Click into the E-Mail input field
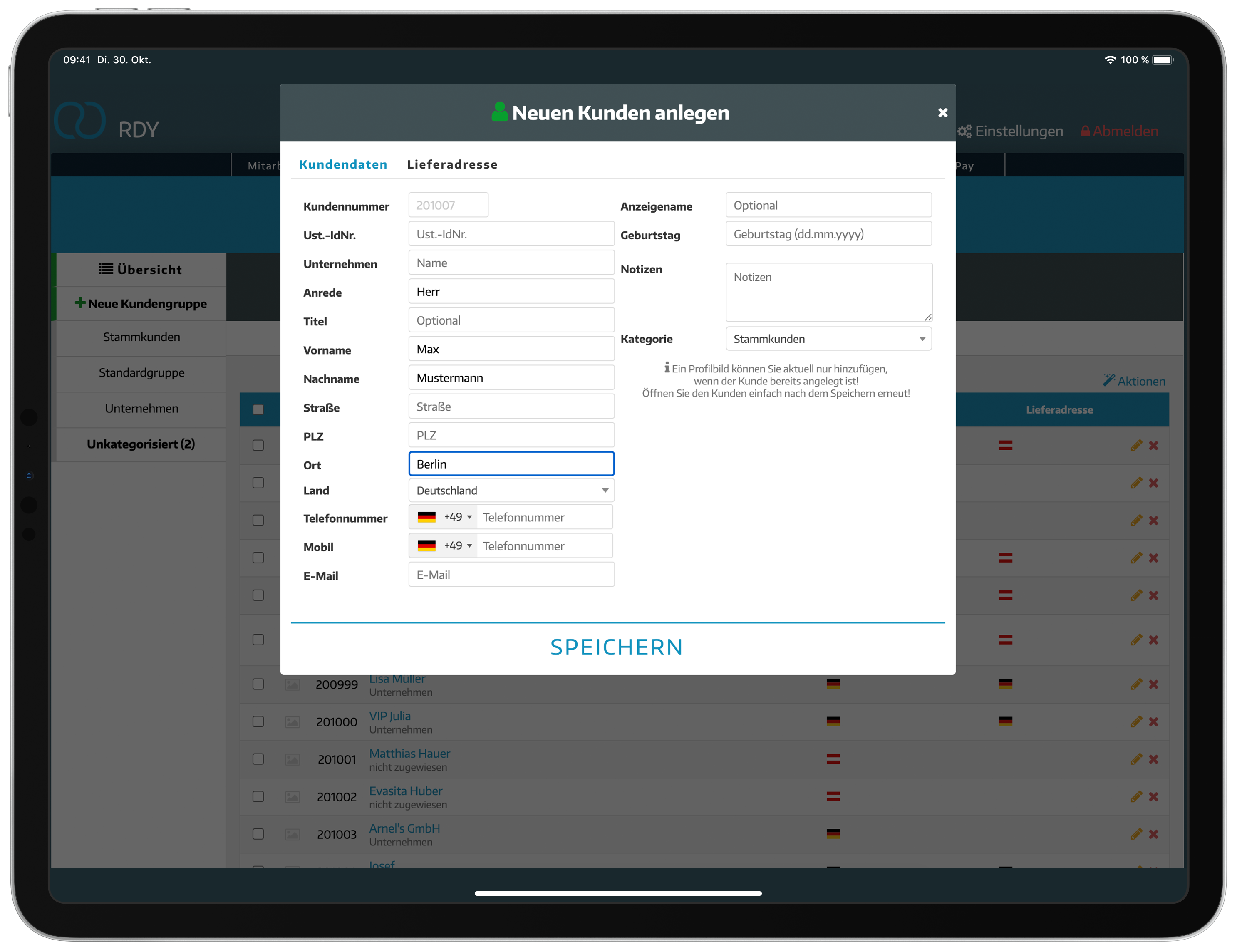The width and height of the screenshot is (1237, 952). click(511, 575)
